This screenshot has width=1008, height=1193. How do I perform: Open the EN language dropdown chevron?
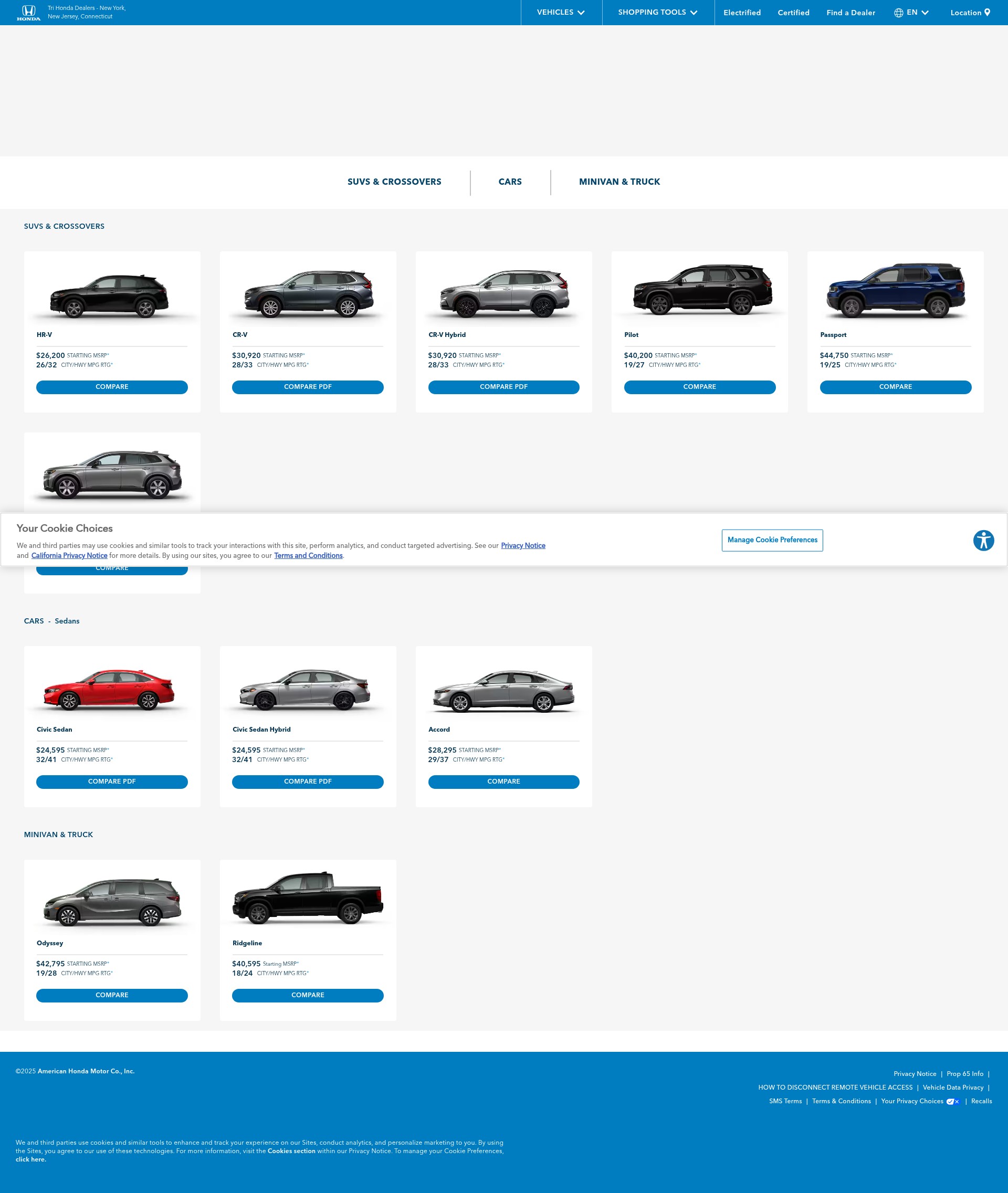[925, 13]
